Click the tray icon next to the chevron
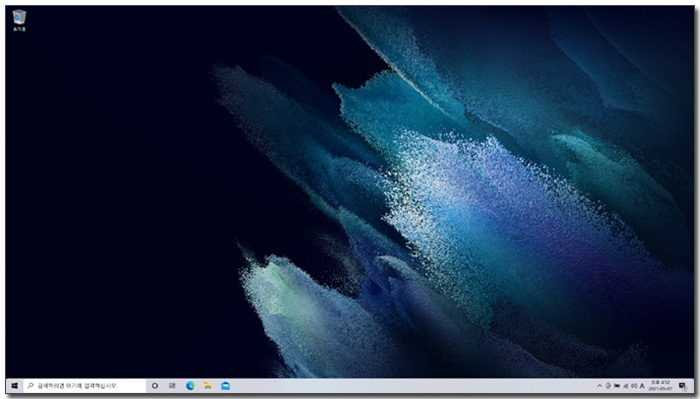Screen dimensions: 700x399 608,386
